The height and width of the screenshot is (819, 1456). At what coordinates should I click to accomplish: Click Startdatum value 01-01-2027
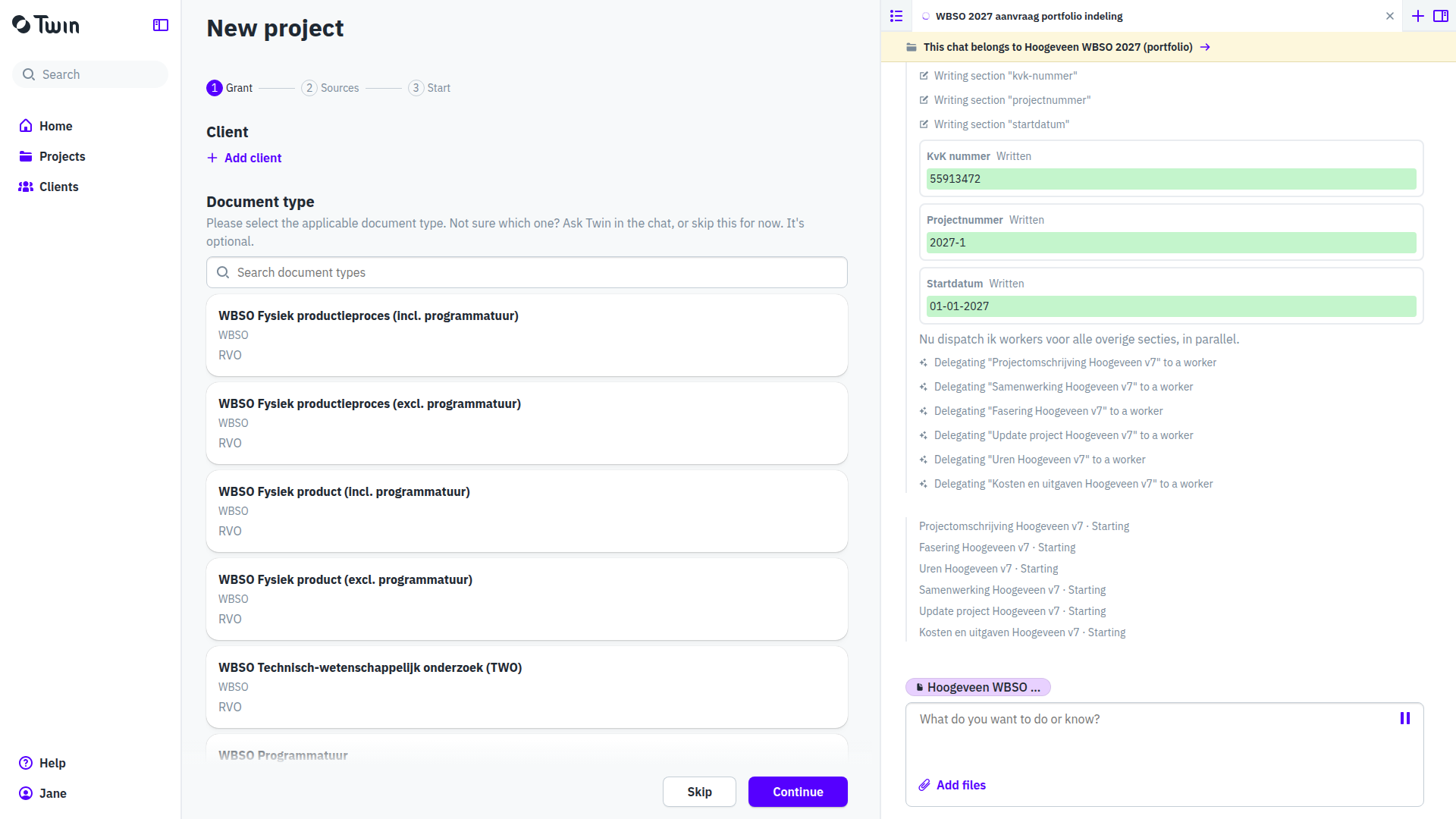point(1172,306)
